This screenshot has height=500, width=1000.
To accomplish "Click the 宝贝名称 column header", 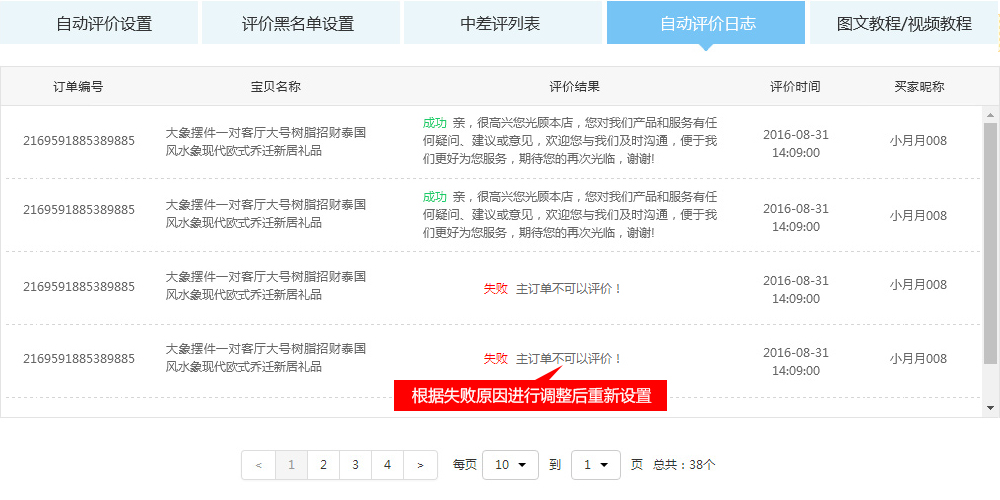I will pyautogui.click(x=276, y=87).
